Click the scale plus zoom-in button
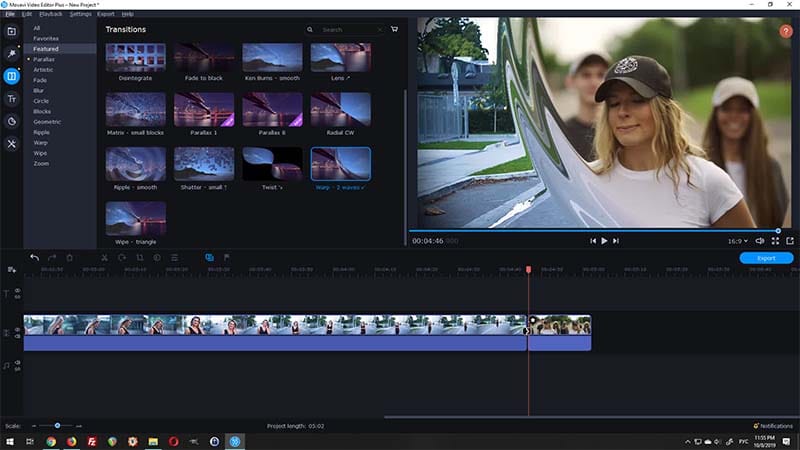The width and height of the screenshot is (800, 450). pyautogui.click(x=79, y=426)
